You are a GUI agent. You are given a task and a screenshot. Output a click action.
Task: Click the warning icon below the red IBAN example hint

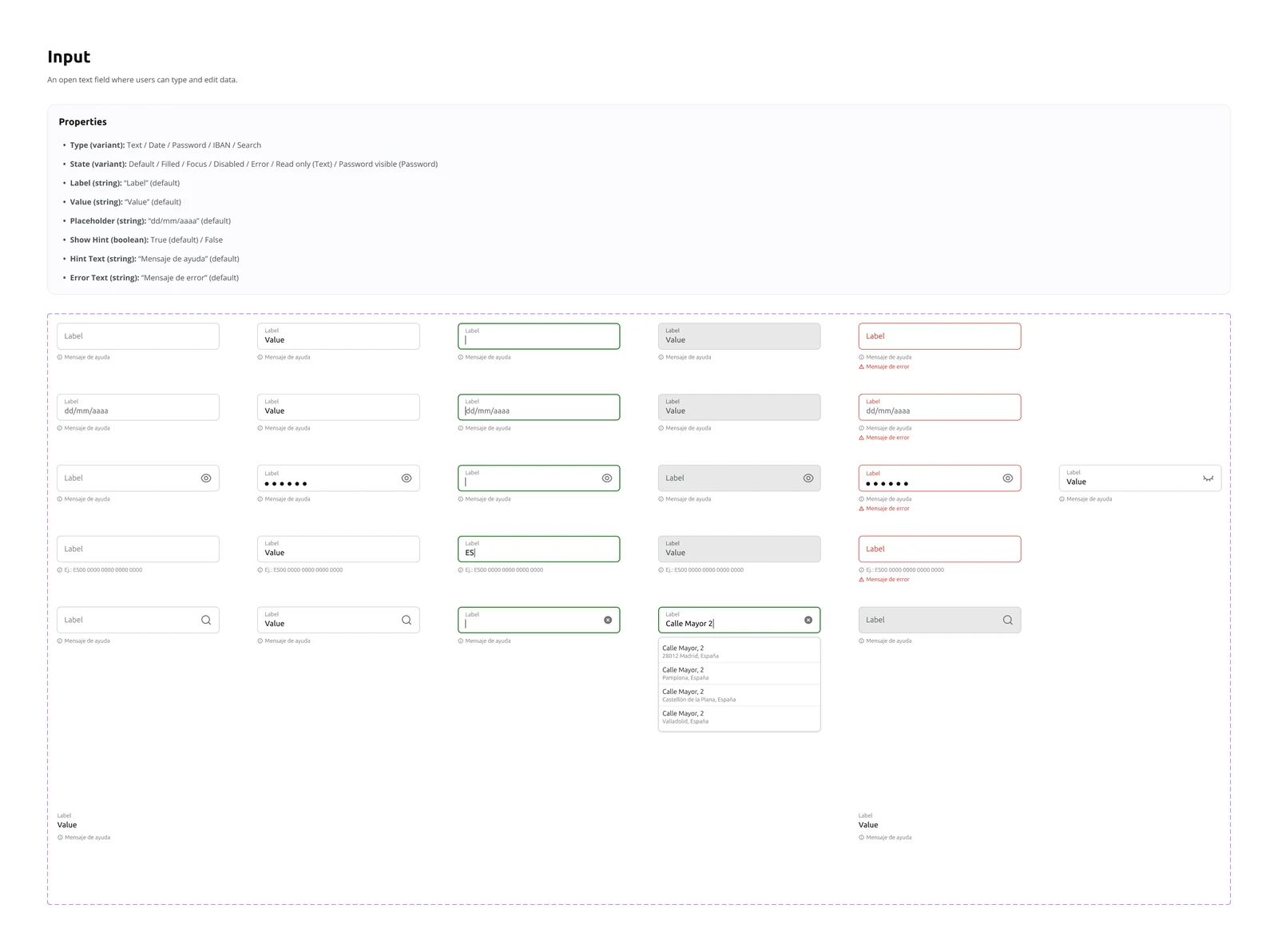861,580
